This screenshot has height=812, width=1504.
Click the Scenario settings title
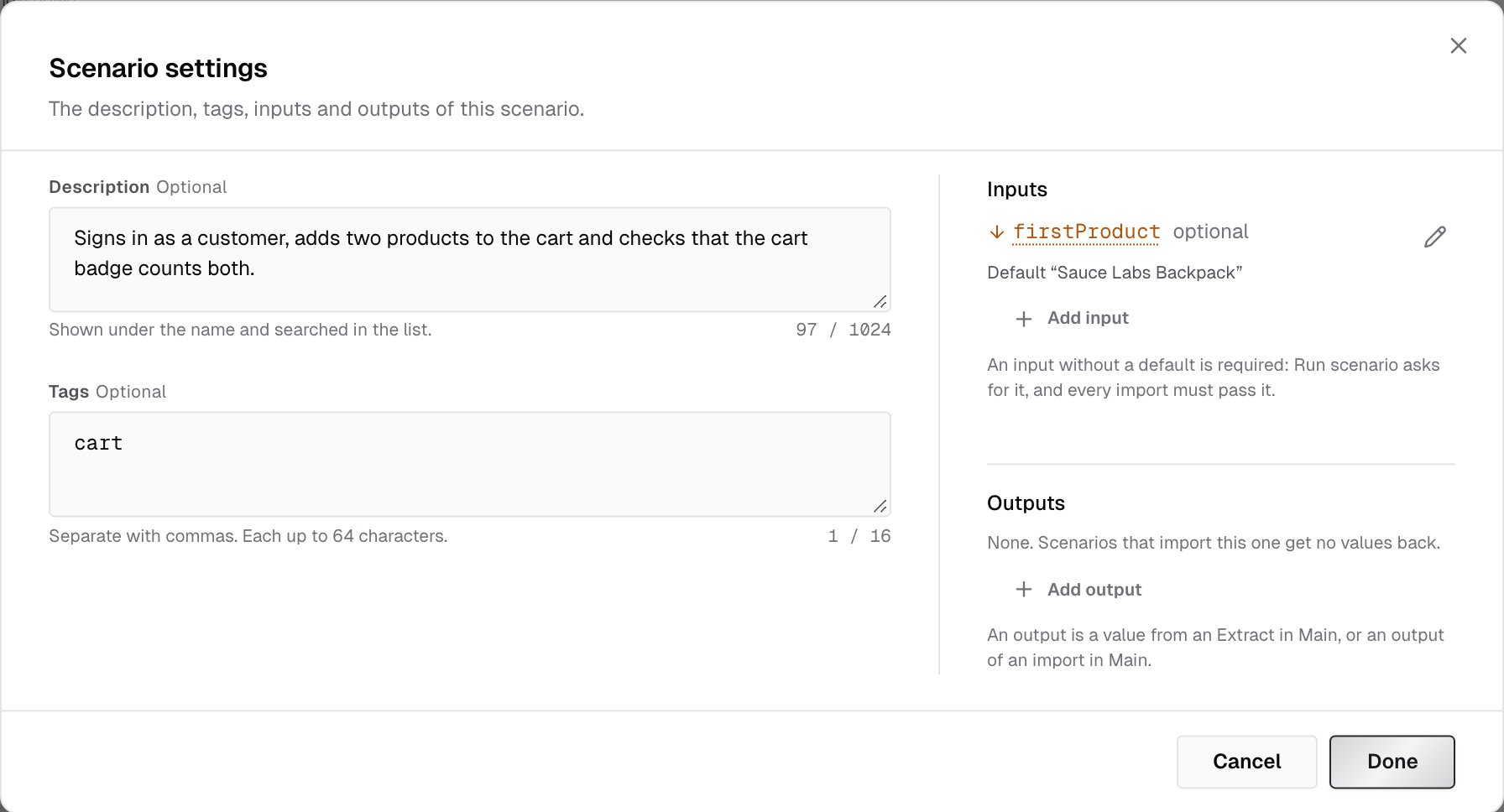coord(158,68)
